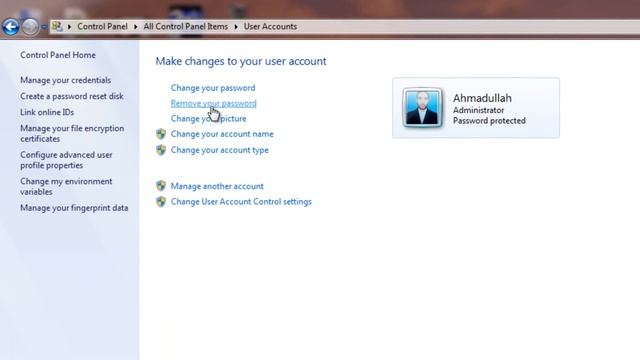640x360 pixels.
Task: Open Manage your fingerprint data
Action: click(74, 208)
